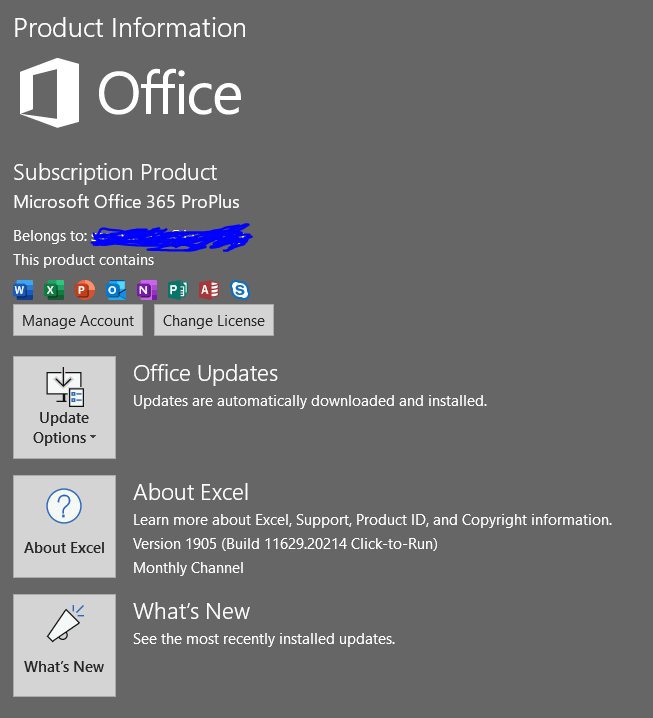
Task: Click the Excel app icon
Action: (54, 290)
